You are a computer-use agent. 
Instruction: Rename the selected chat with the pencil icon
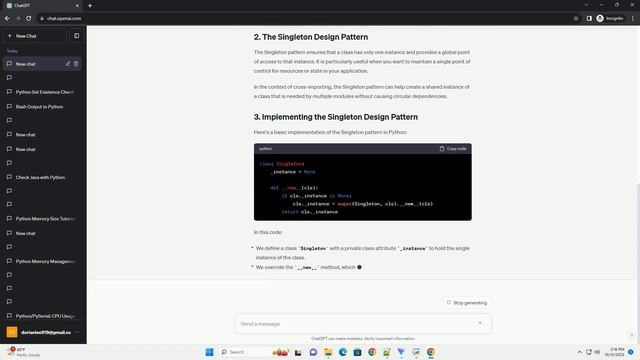pos(68,64)
